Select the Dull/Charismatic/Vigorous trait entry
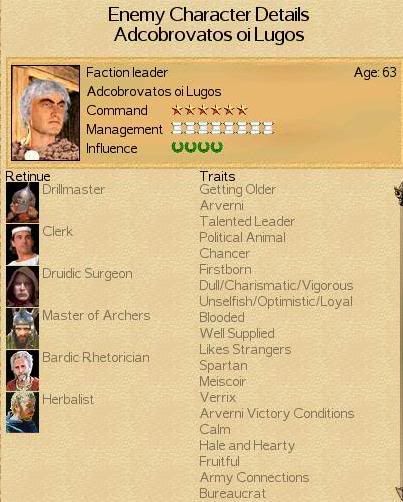Screen dimensions: 403x502 [x=276, y=285]
